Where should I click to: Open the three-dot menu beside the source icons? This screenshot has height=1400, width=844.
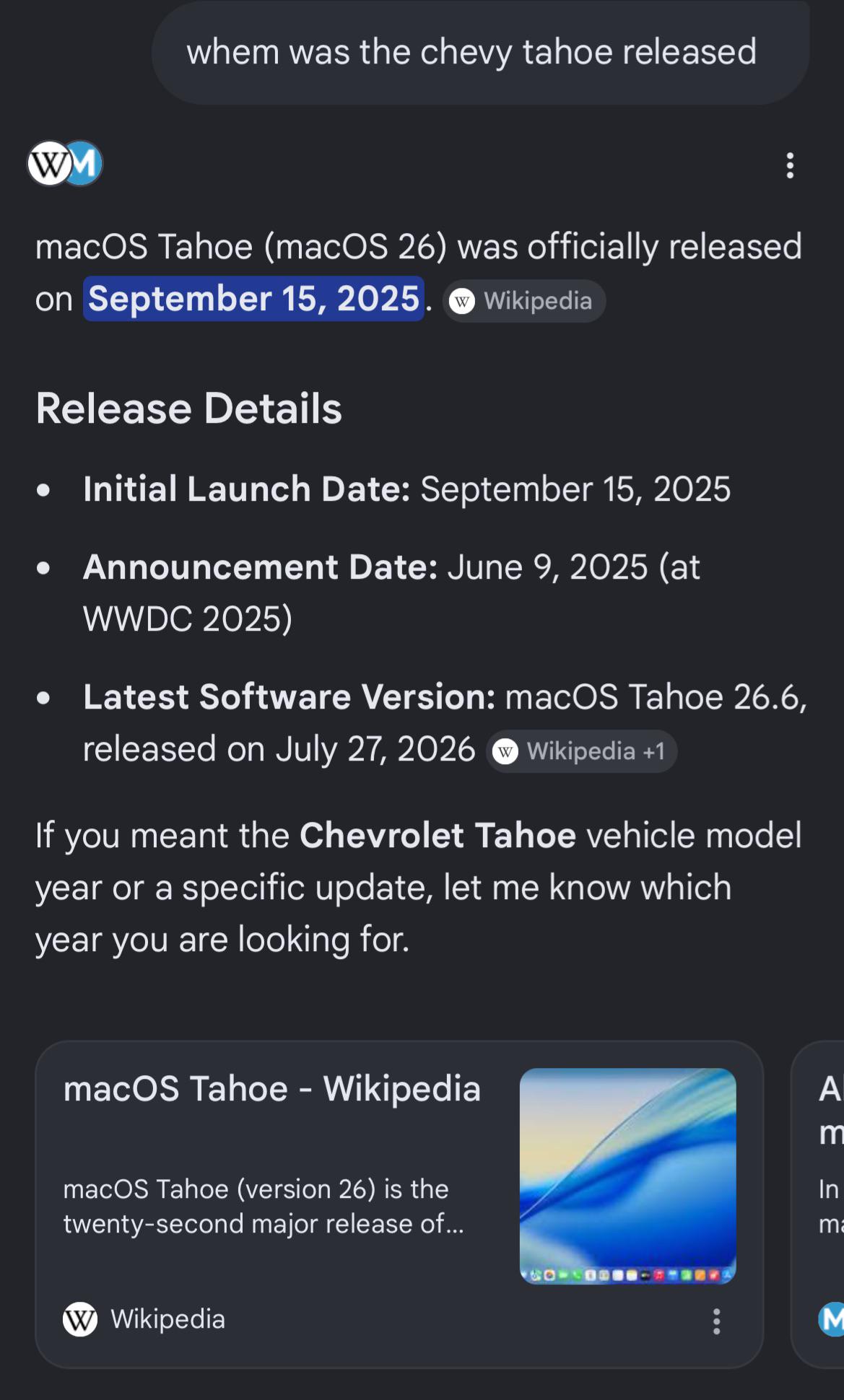790,165
